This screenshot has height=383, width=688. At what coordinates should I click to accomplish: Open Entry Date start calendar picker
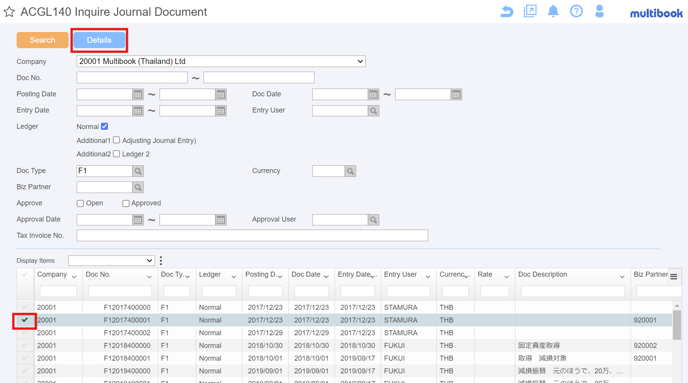click(138, 111)
